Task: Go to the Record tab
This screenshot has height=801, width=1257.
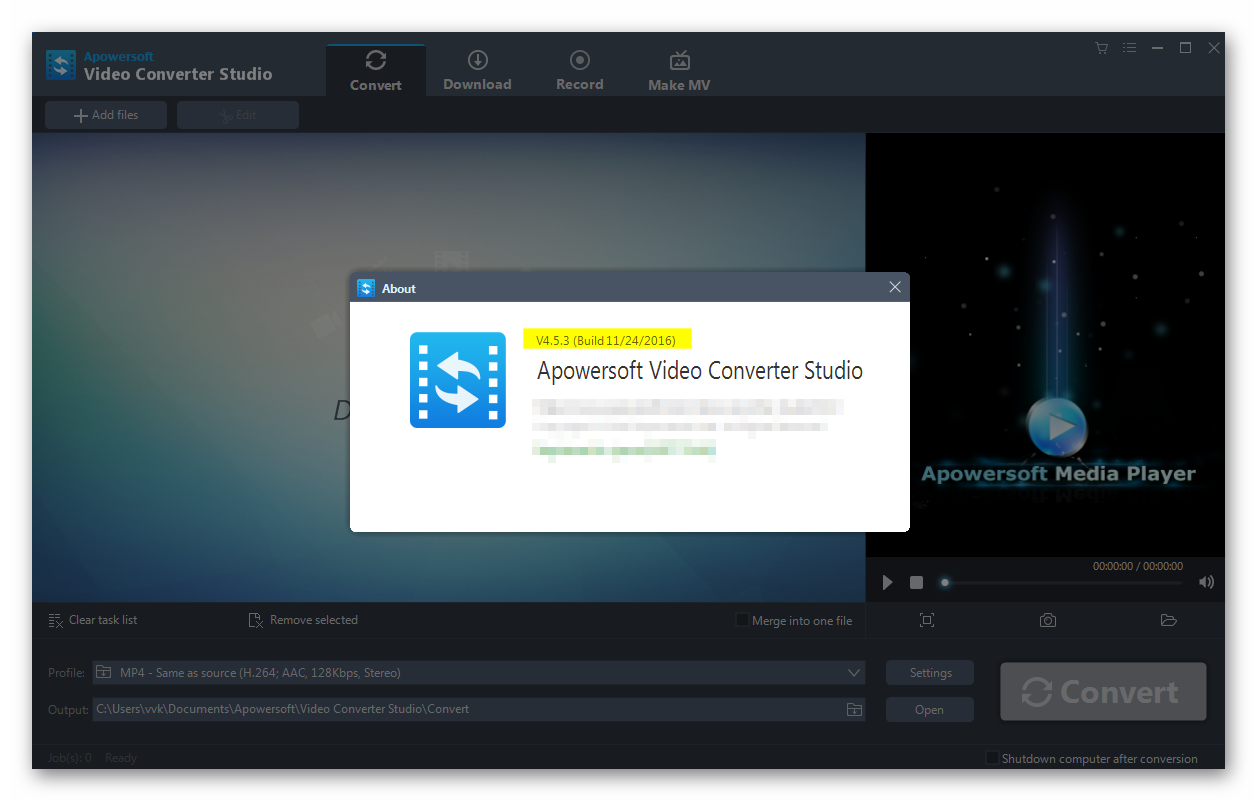Action: (580, 70)
